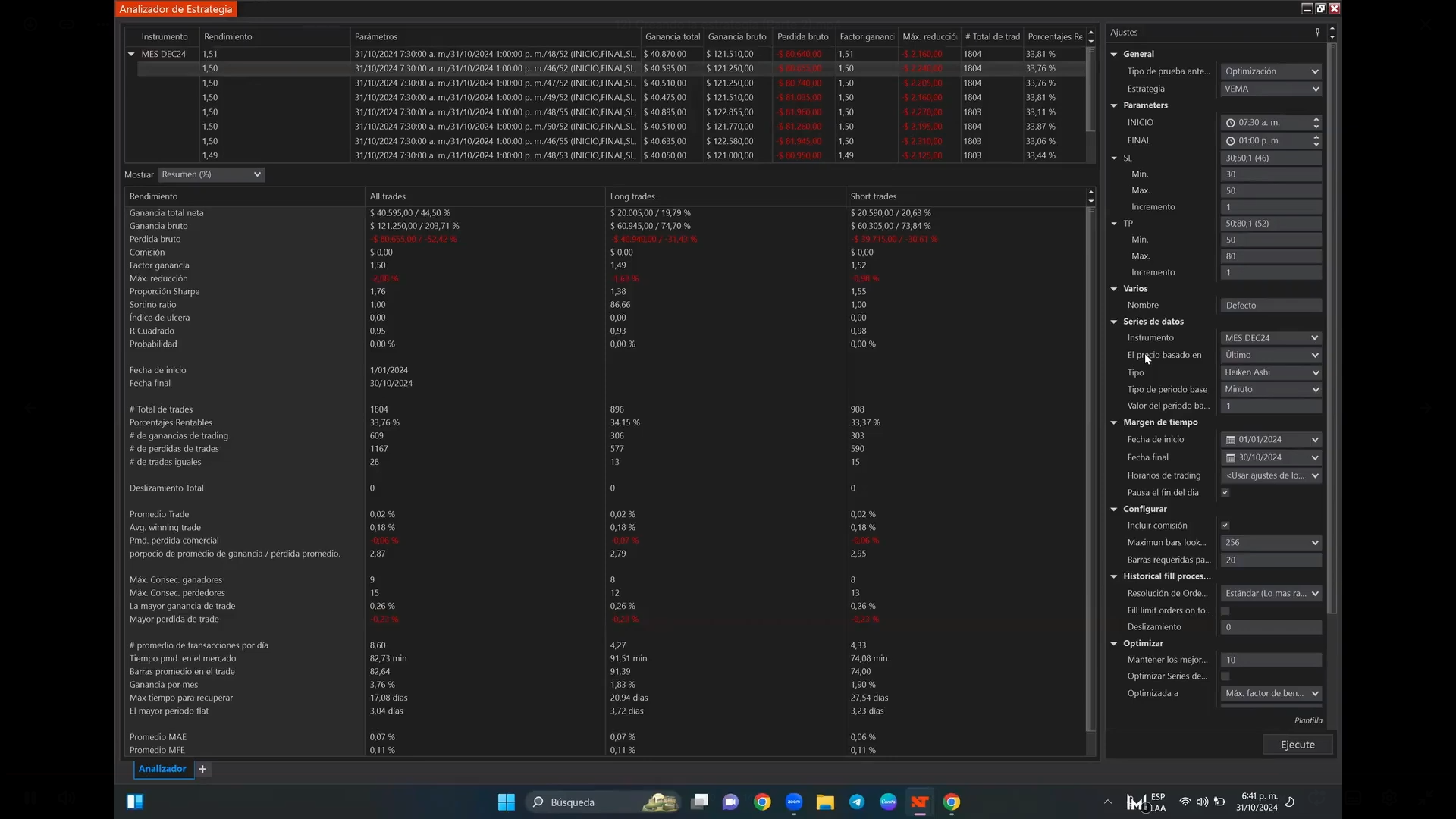Enable Optimizar Series de datos checkbox
The width and height of the screenshot is (1456, 819).
1225,676
